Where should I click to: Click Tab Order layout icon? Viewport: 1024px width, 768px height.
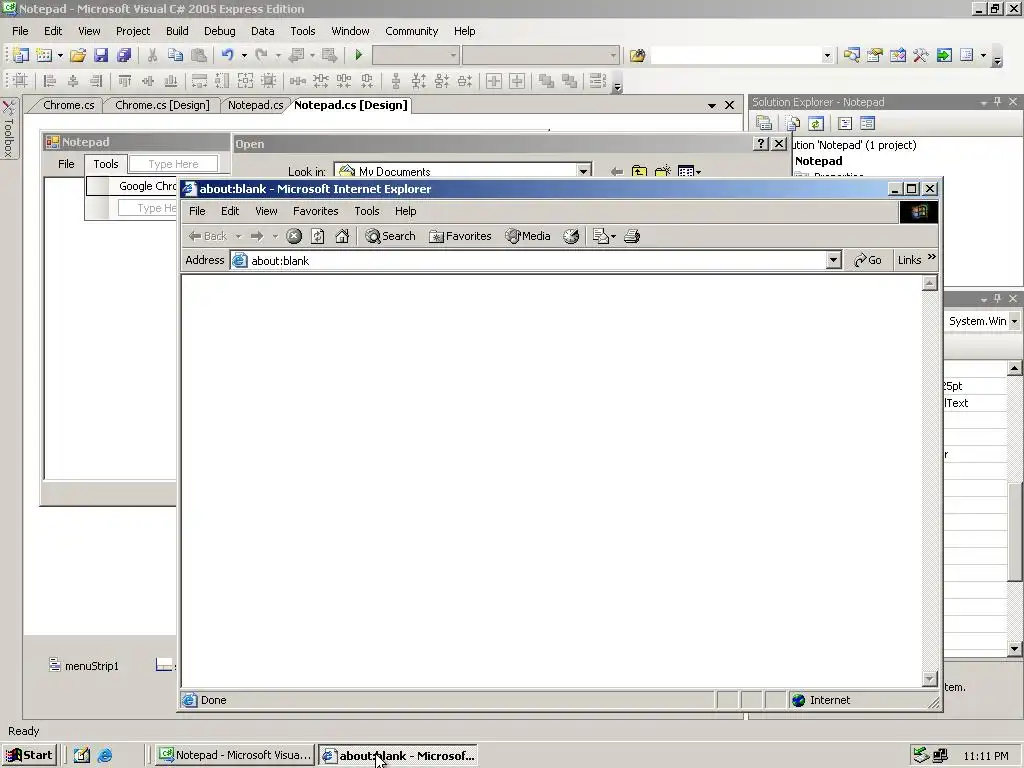[x=598, y=81]
